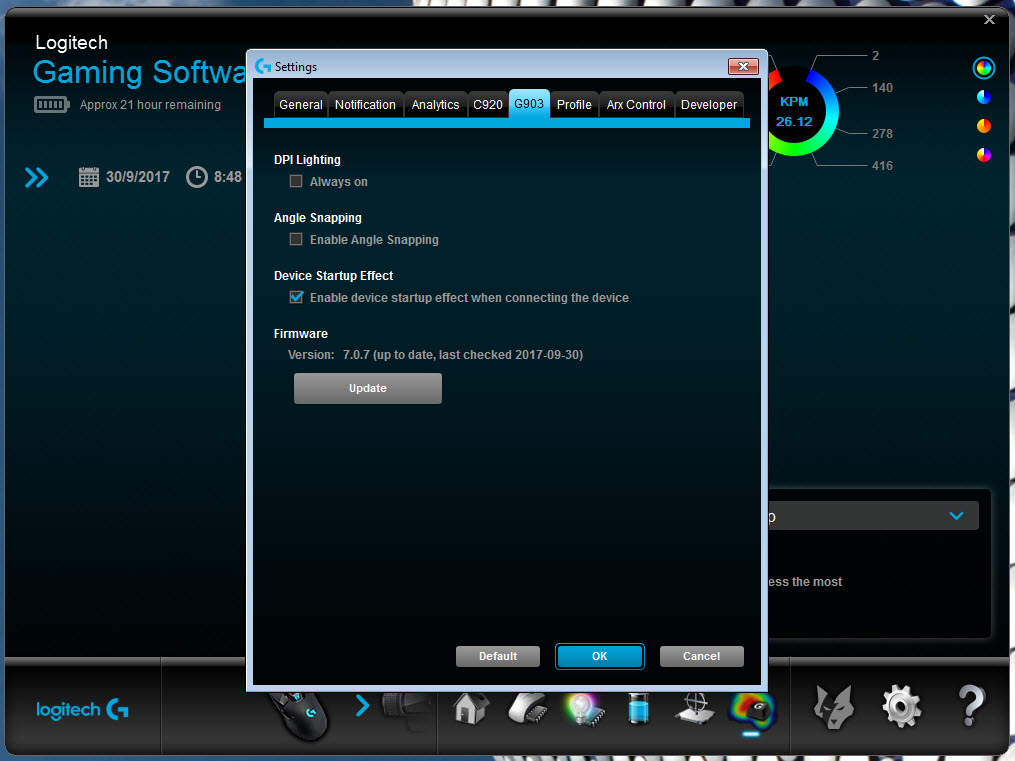This screenshot has width=1015, height=761.
Task: Close the Logitech Gaming Software window
Action: pyautogui.click(x=989, y=19)
